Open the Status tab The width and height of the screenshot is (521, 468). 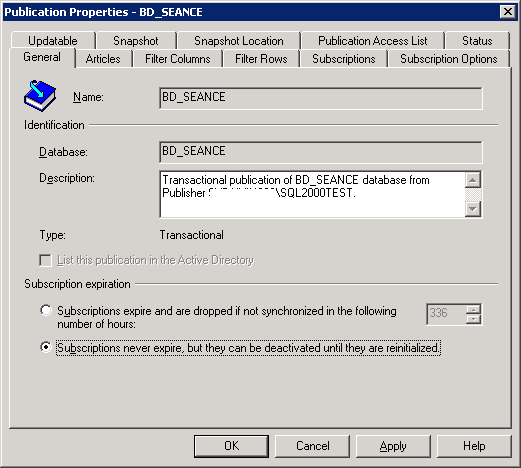477,41
